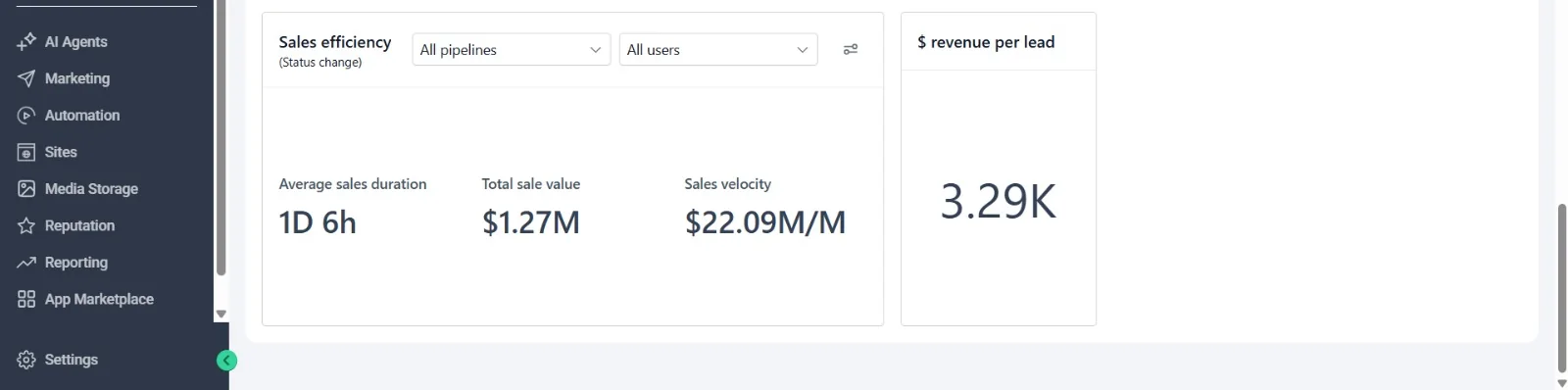Click the 3.29K value
The width and height of the screenshot is (1568, 390).
[x=999, y=202]
